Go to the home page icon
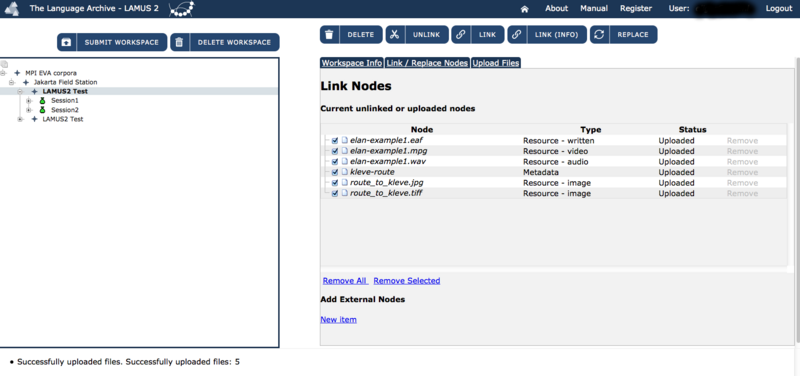 pyautogui.click(x=524, y=9)
